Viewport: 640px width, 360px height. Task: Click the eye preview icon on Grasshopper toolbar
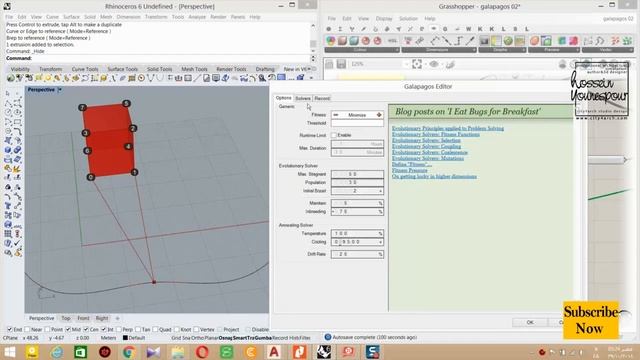[433, 64]
